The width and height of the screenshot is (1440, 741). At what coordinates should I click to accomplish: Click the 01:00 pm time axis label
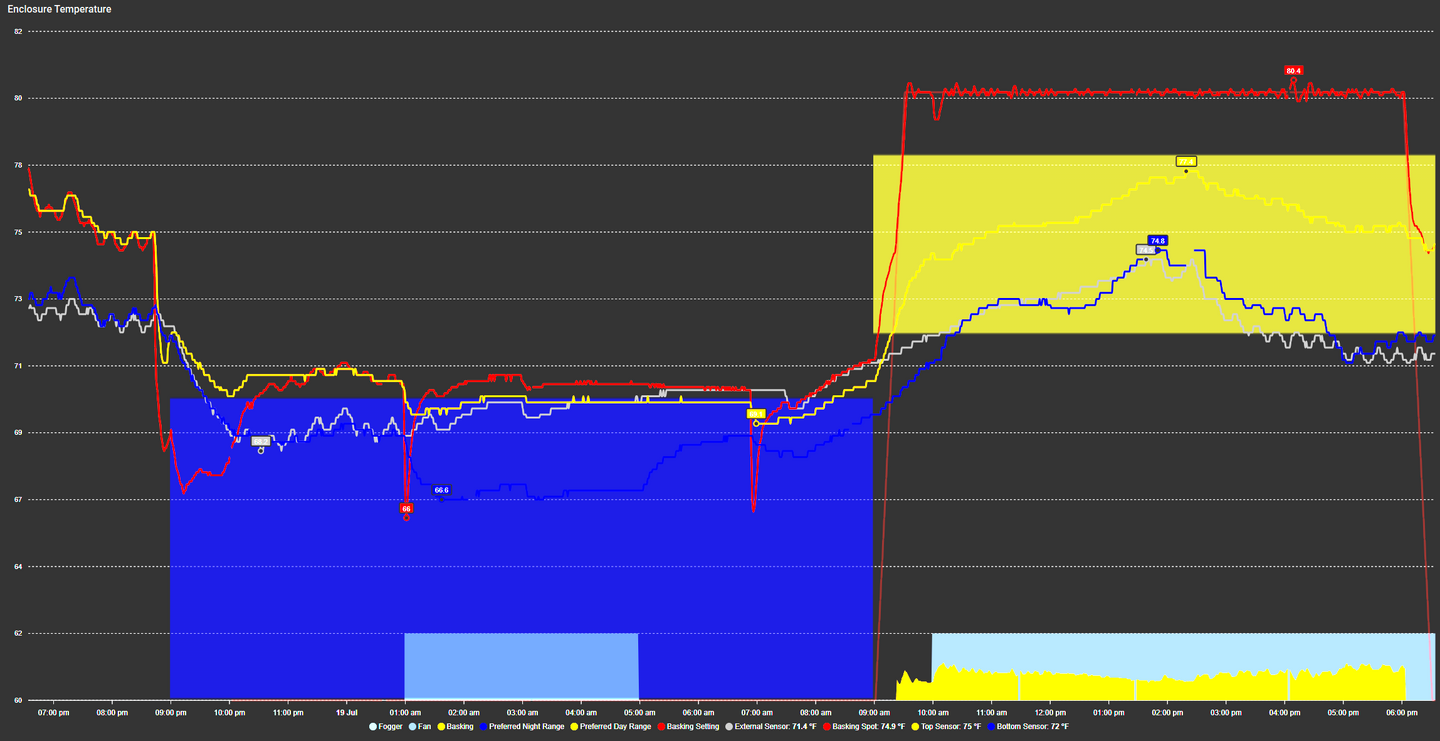tap(1108, 713)
